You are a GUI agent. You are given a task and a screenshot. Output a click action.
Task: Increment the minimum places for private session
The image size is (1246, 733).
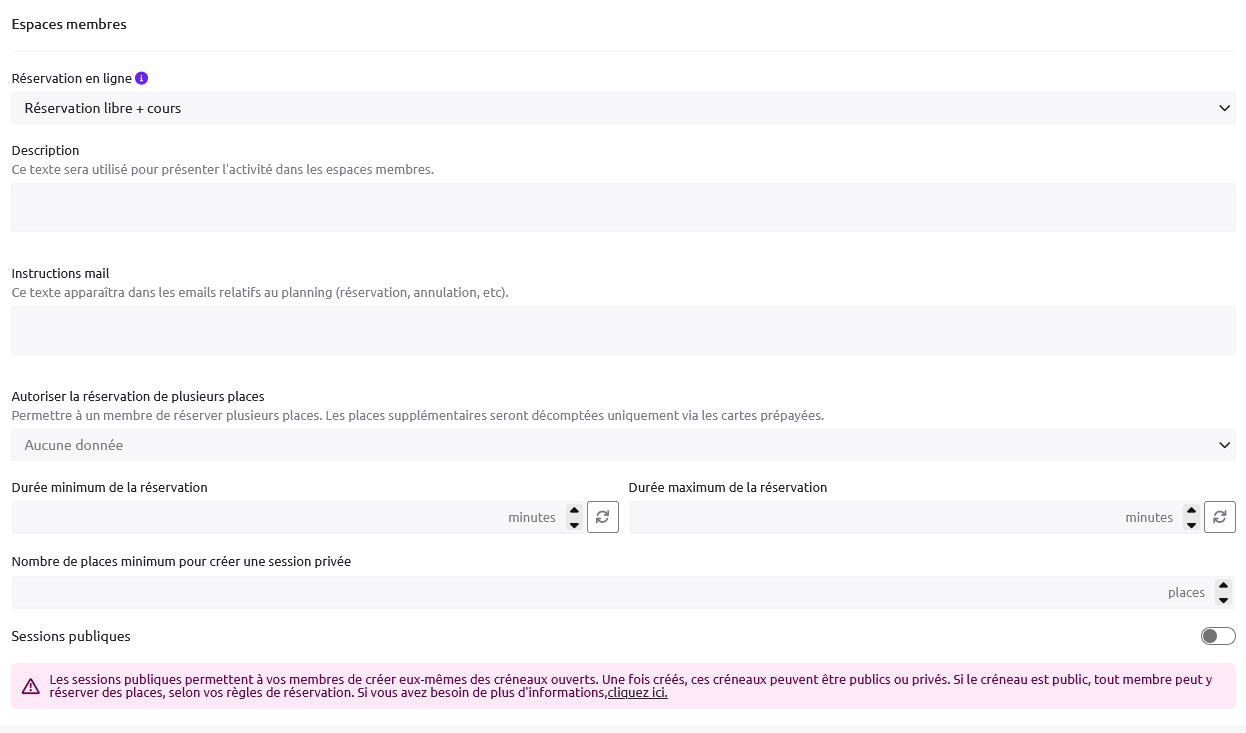coord(1223,585)
